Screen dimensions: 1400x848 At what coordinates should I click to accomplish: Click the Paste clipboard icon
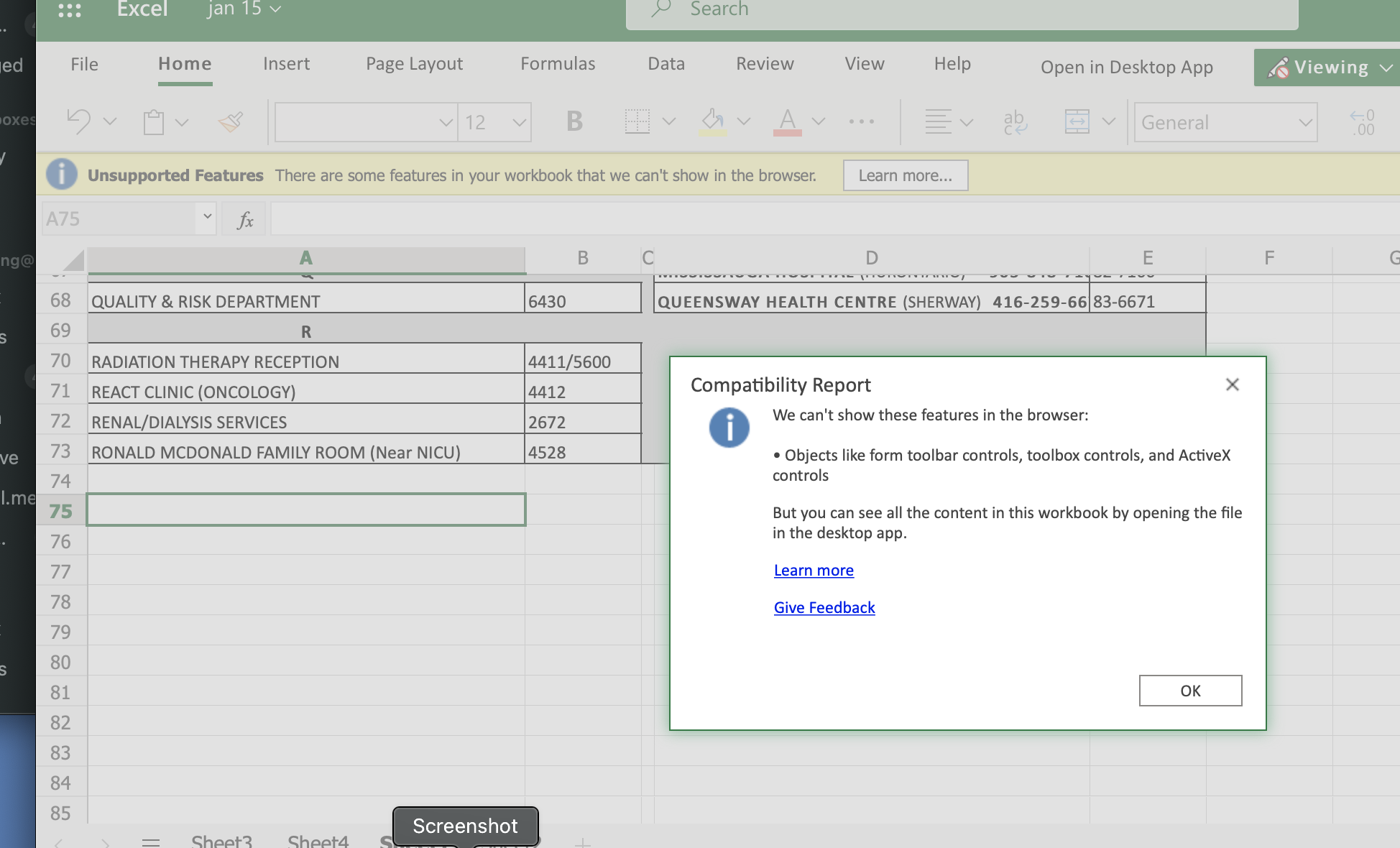tap(153, 122)
